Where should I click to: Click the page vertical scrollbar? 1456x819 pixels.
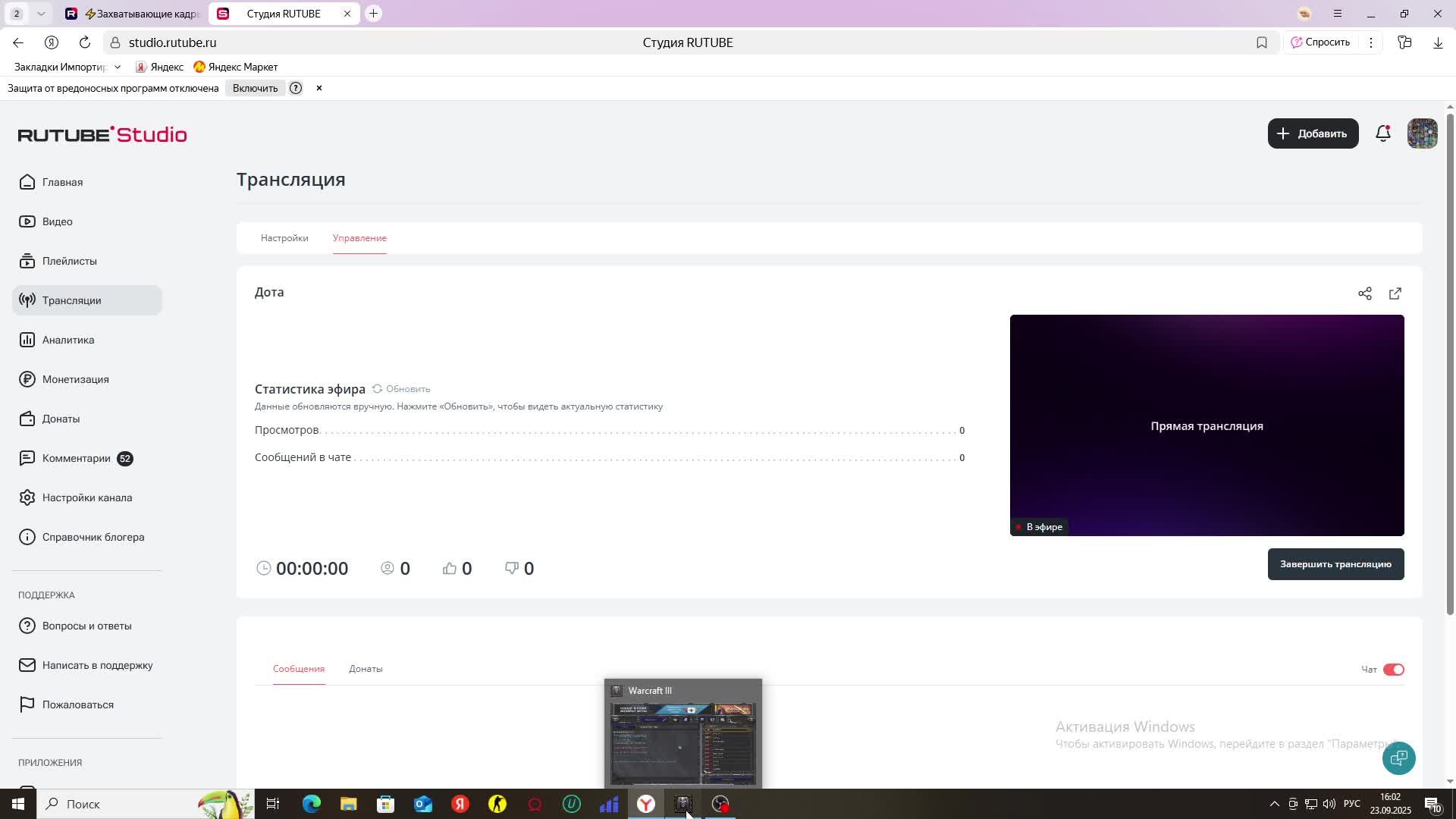pyautogui.click(x=1450, y=364)
